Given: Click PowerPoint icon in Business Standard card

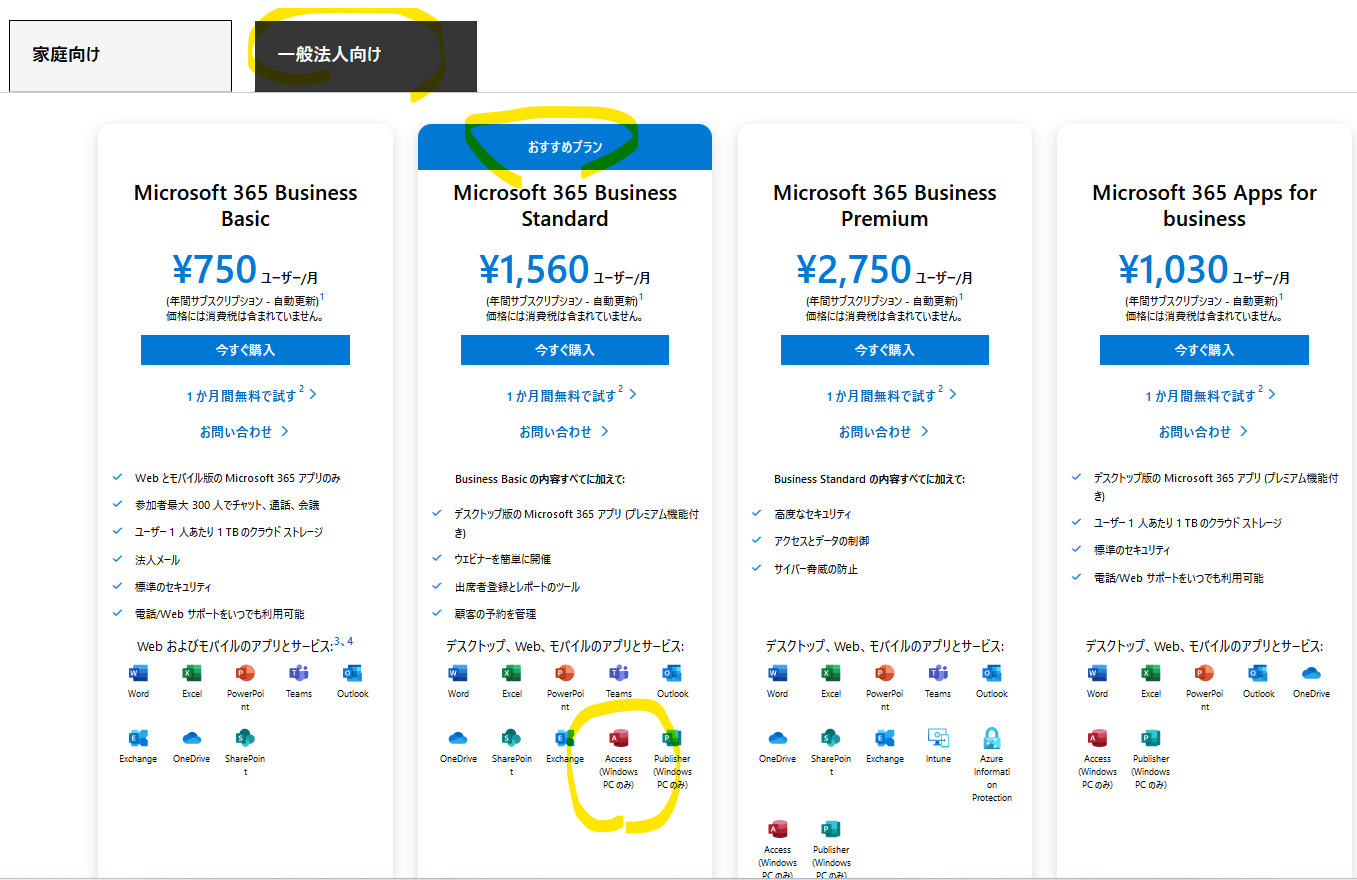Looking at the screenshot, I should tap(565, 673).
